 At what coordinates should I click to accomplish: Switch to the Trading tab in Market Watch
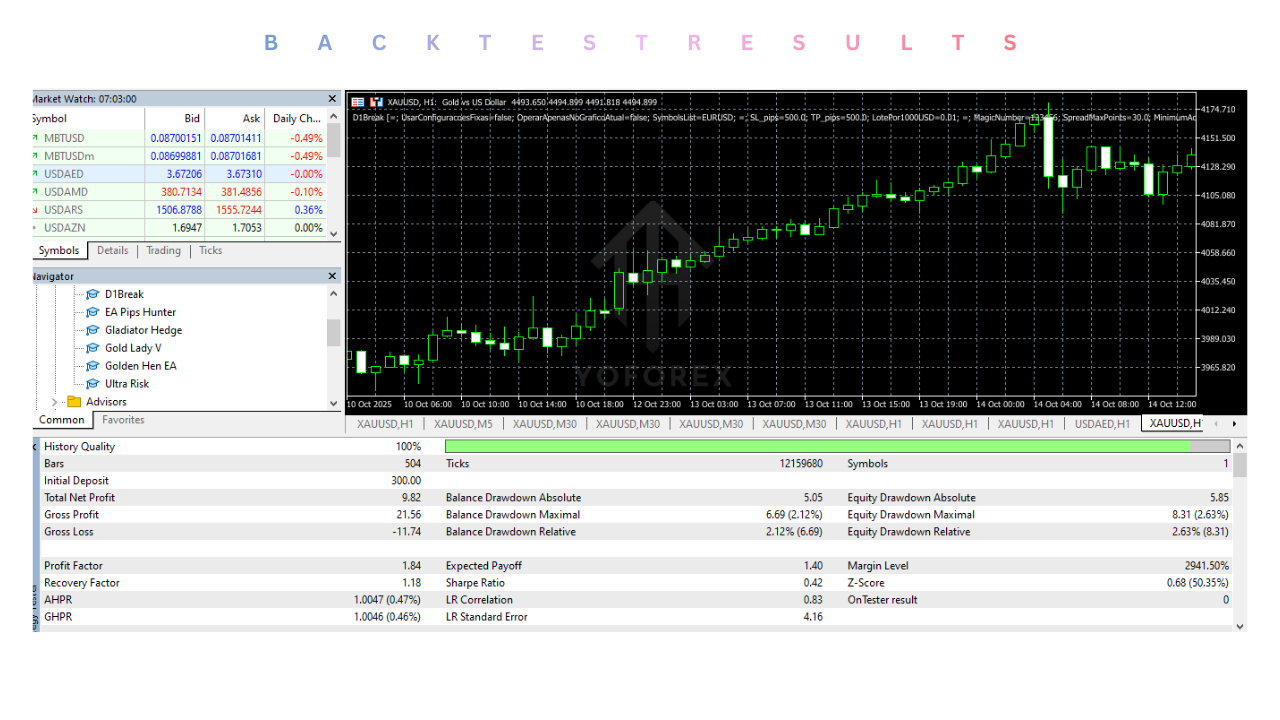(x=163, y=250)
